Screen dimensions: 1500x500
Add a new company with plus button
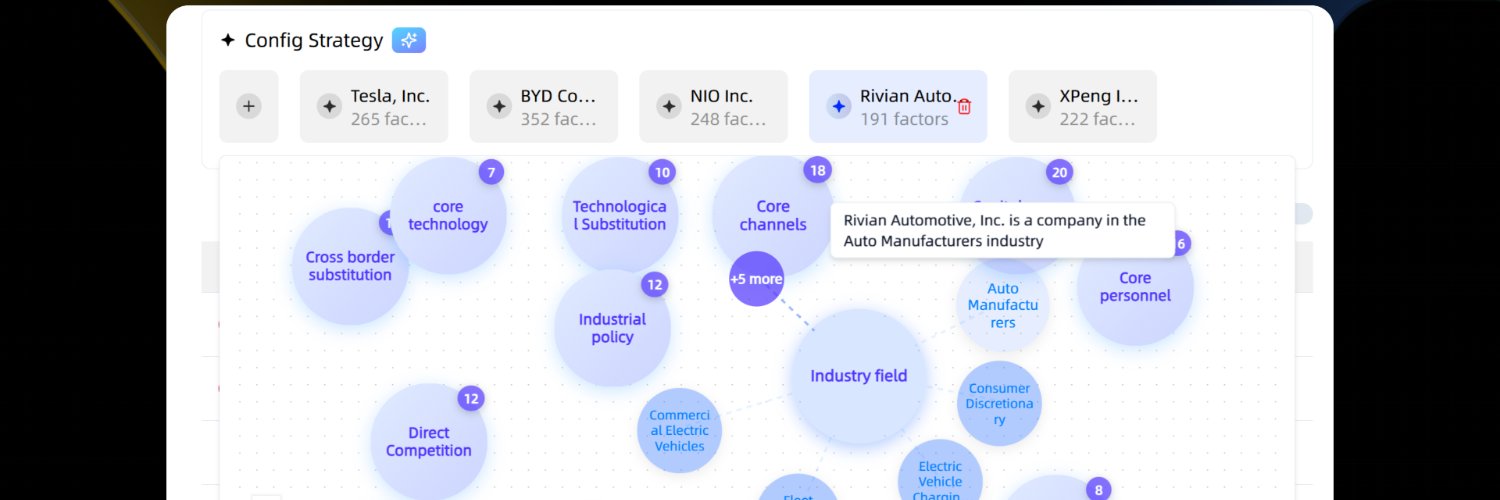tap(249, 106)
